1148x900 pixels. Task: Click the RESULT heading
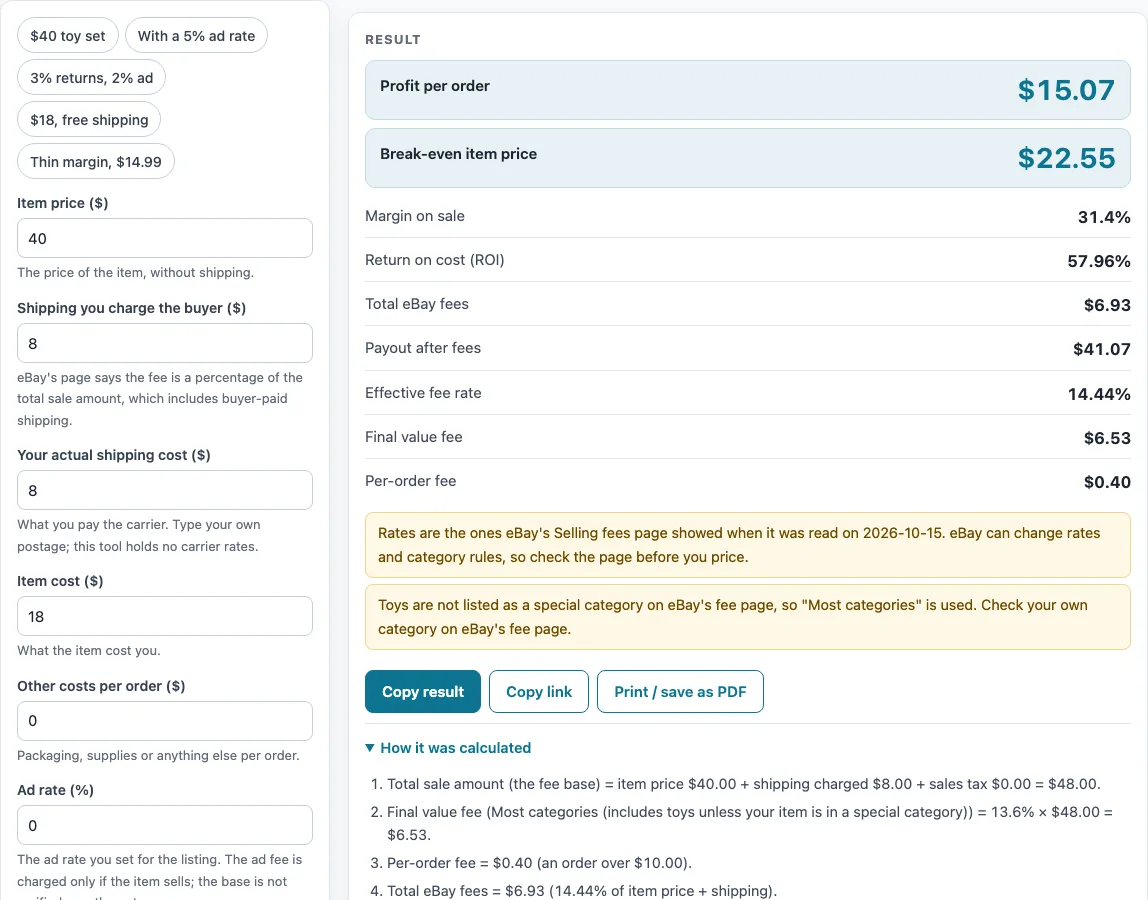pyautogui.click(x=393, y=40)
